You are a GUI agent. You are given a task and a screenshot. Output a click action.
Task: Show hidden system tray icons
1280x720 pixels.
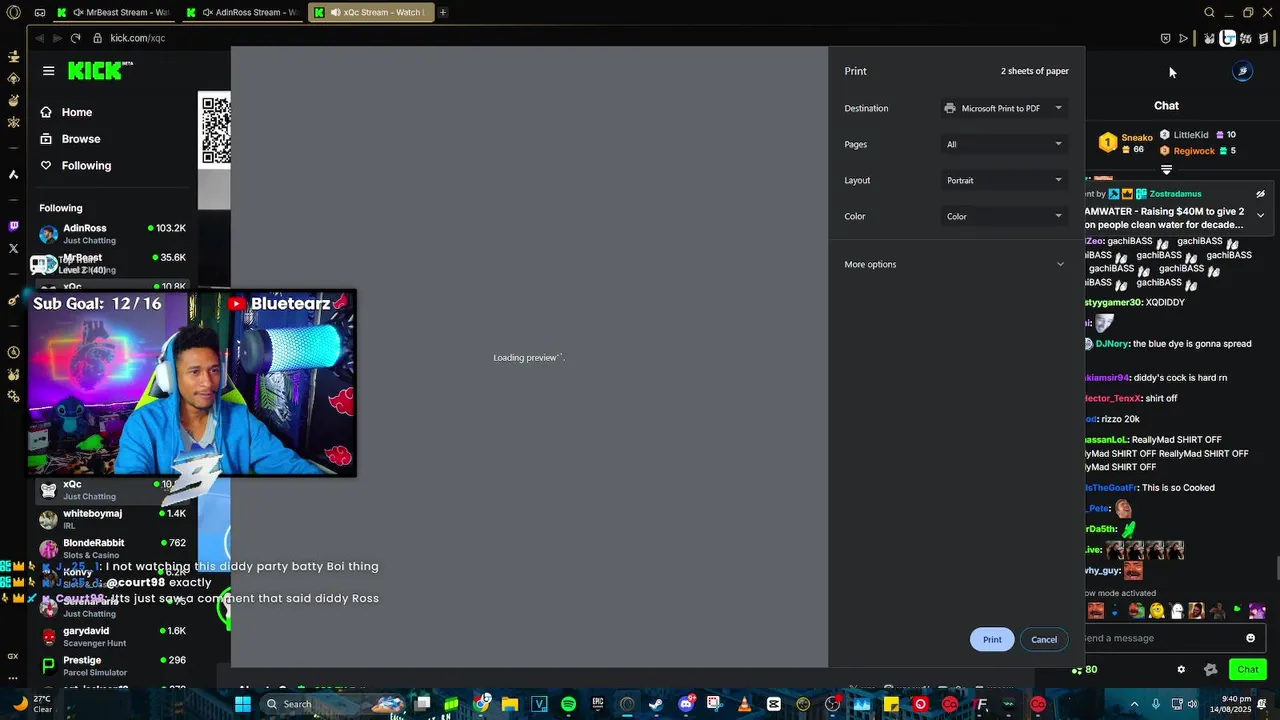pos(1136,704)
